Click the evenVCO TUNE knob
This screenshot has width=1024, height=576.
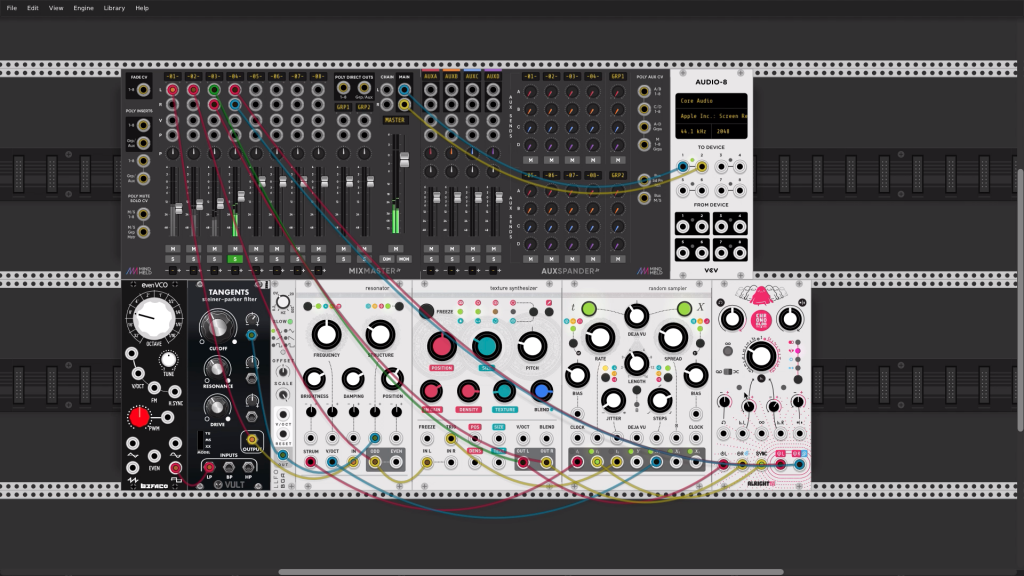[x=168, y=360]
